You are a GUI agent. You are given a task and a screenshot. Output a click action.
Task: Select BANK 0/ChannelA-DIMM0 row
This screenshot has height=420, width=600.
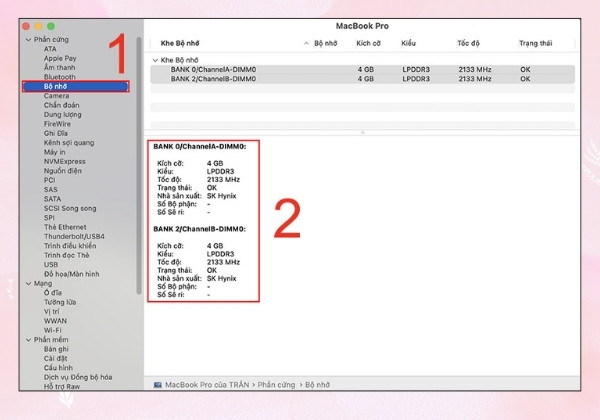[362, 70]
